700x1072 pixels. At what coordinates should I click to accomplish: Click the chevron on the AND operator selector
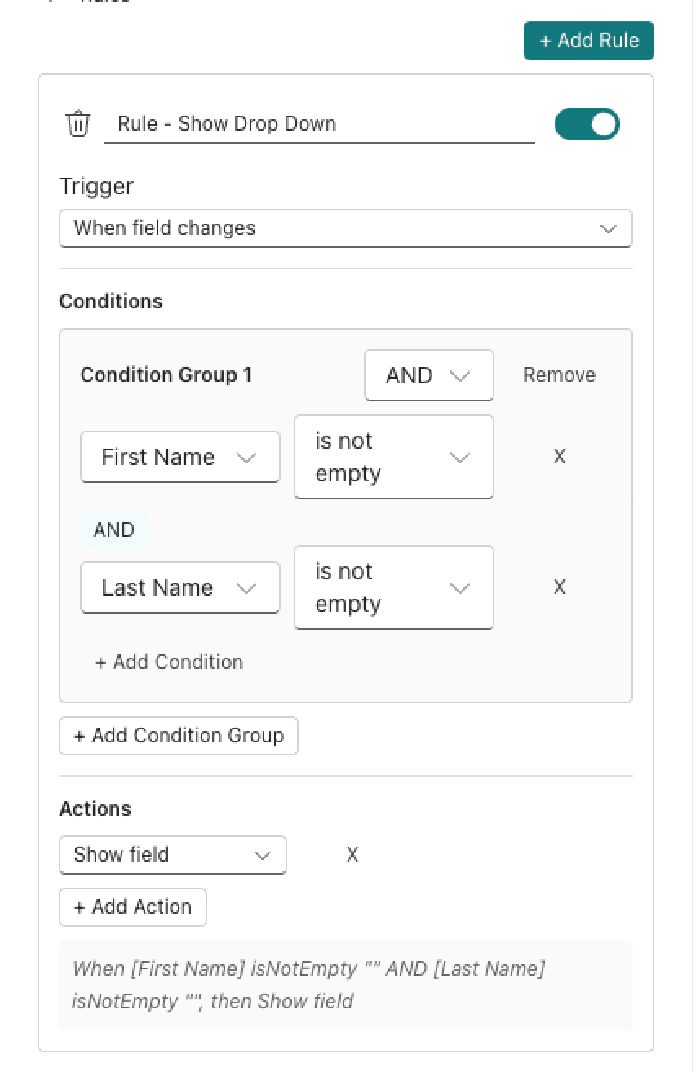pyautogui.click(x=460, y=375)
